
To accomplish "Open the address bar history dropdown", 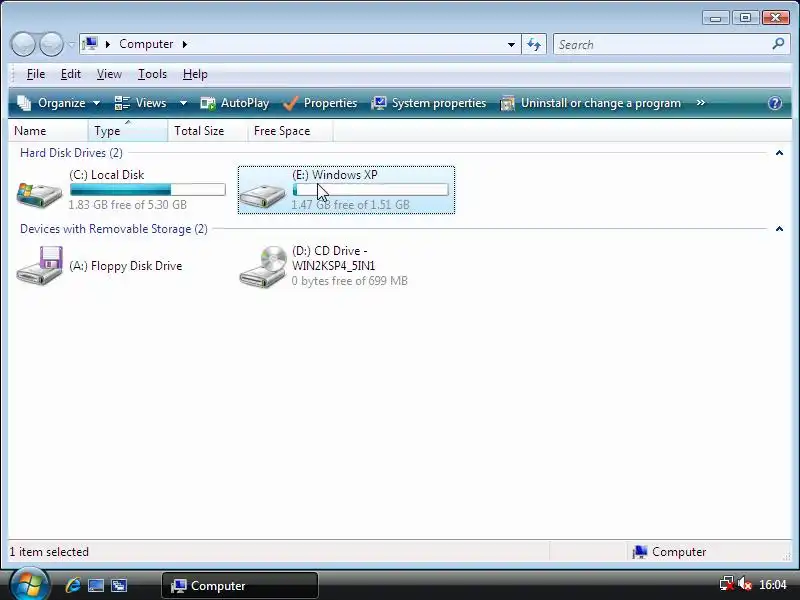I will (x=511, y=44).
